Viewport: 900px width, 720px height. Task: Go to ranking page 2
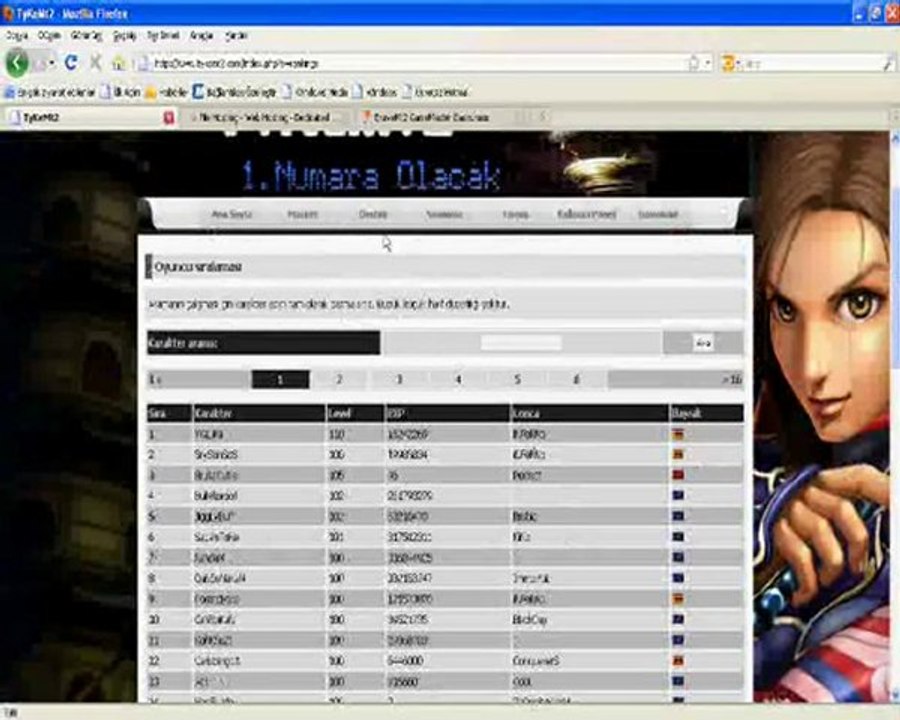click(339, 379)
